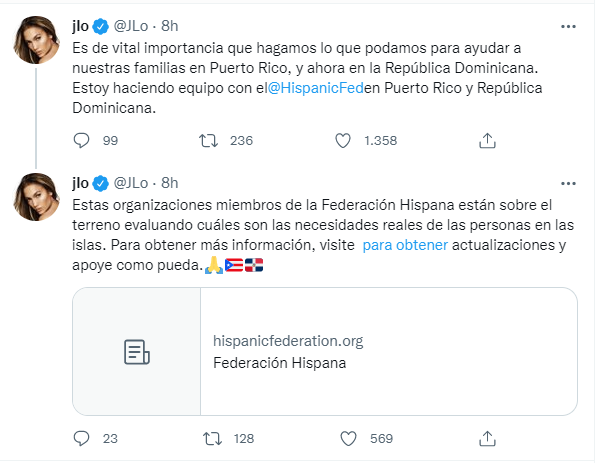Click the @JLo handle in second tweet
Image resolution: width=602 pixels, height=463 pixels.
133,182
